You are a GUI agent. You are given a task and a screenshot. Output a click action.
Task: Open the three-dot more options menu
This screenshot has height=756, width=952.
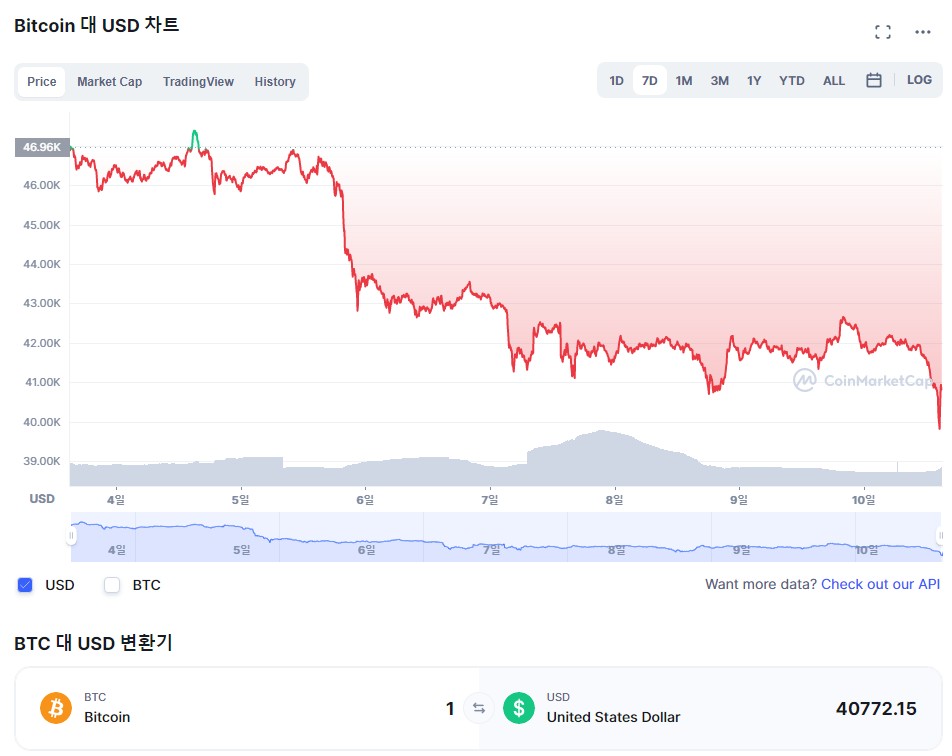[x=923, y=32]
